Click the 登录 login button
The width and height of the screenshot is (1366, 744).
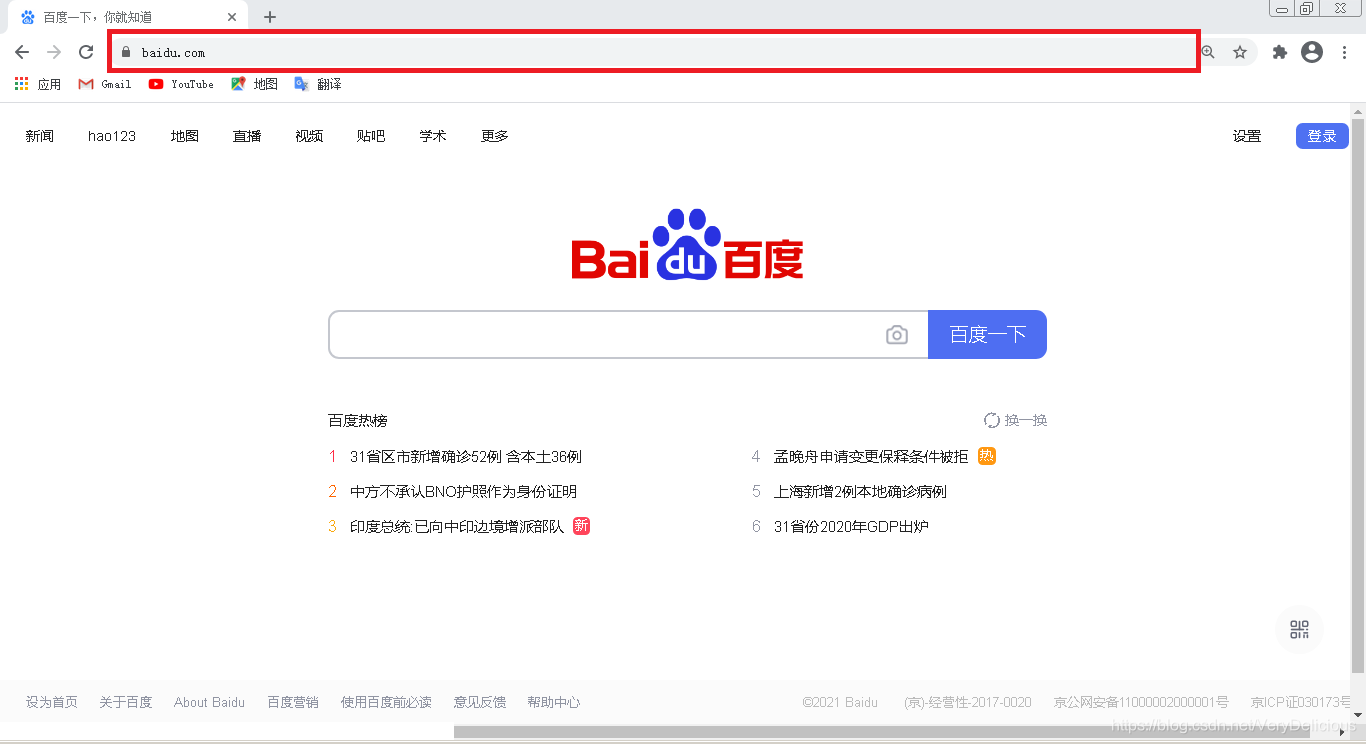[x=1322, y=136]
